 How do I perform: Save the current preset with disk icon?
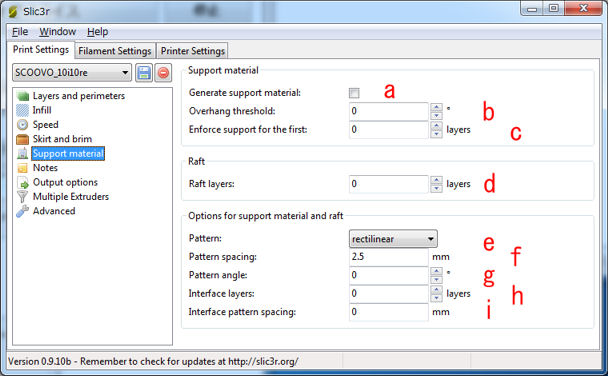click(x=144, y=73)
